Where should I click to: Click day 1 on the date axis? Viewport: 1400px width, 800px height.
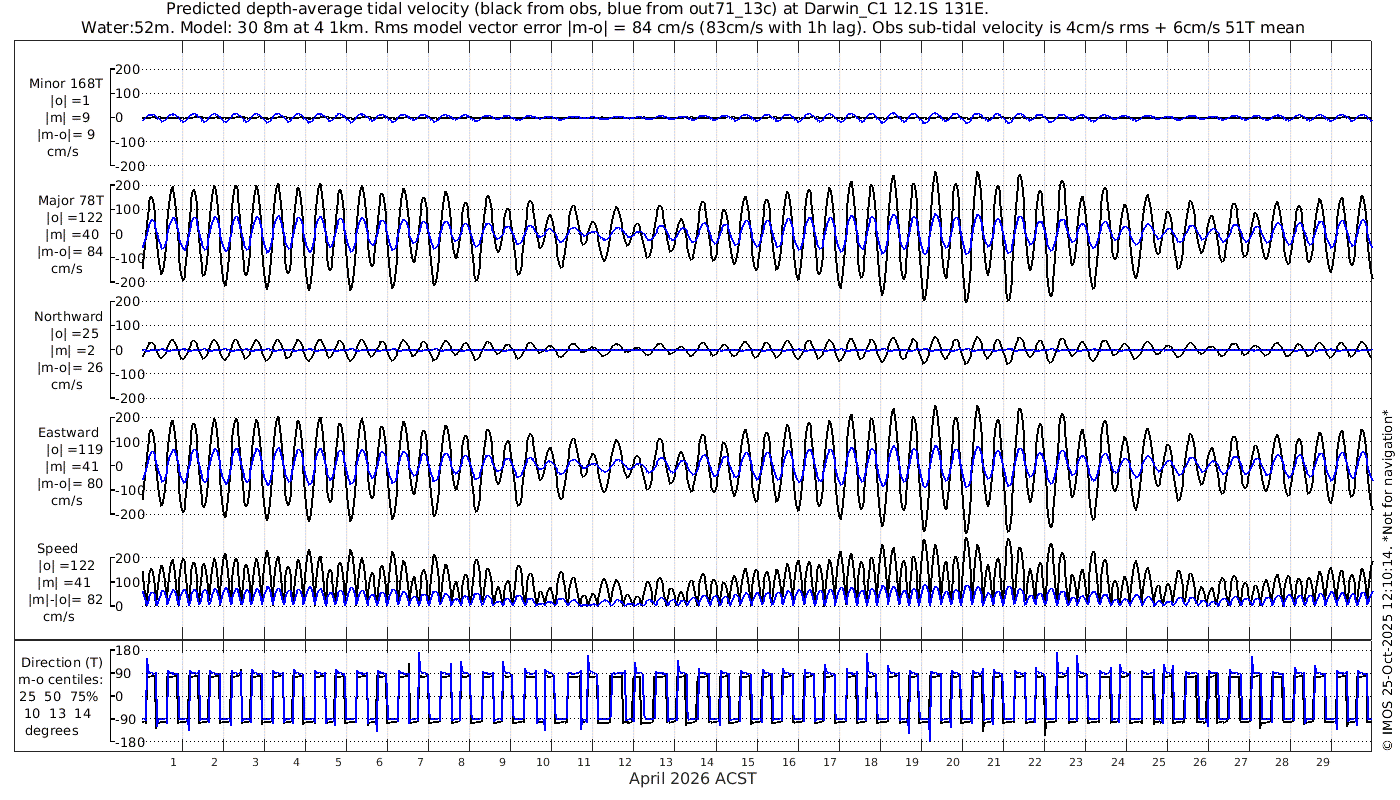(x=173, y=762)
